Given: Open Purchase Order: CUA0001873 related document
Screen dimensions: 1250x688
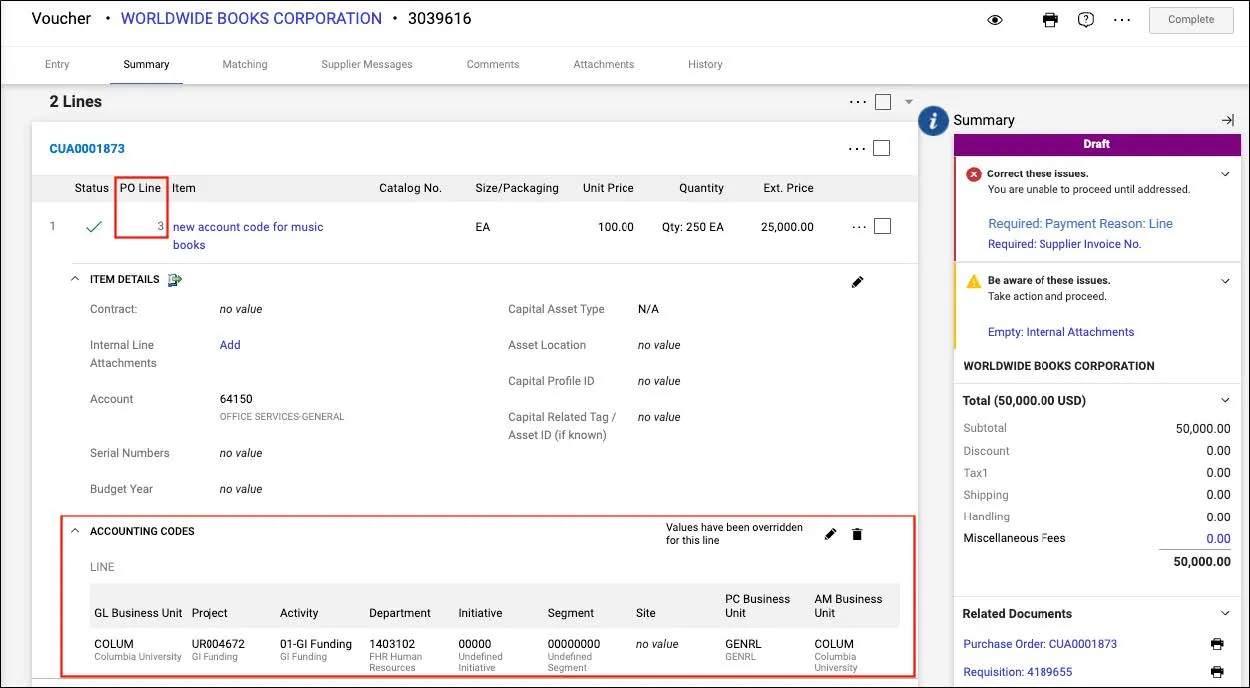Looking at the screenshot, I should point(1040,644).
